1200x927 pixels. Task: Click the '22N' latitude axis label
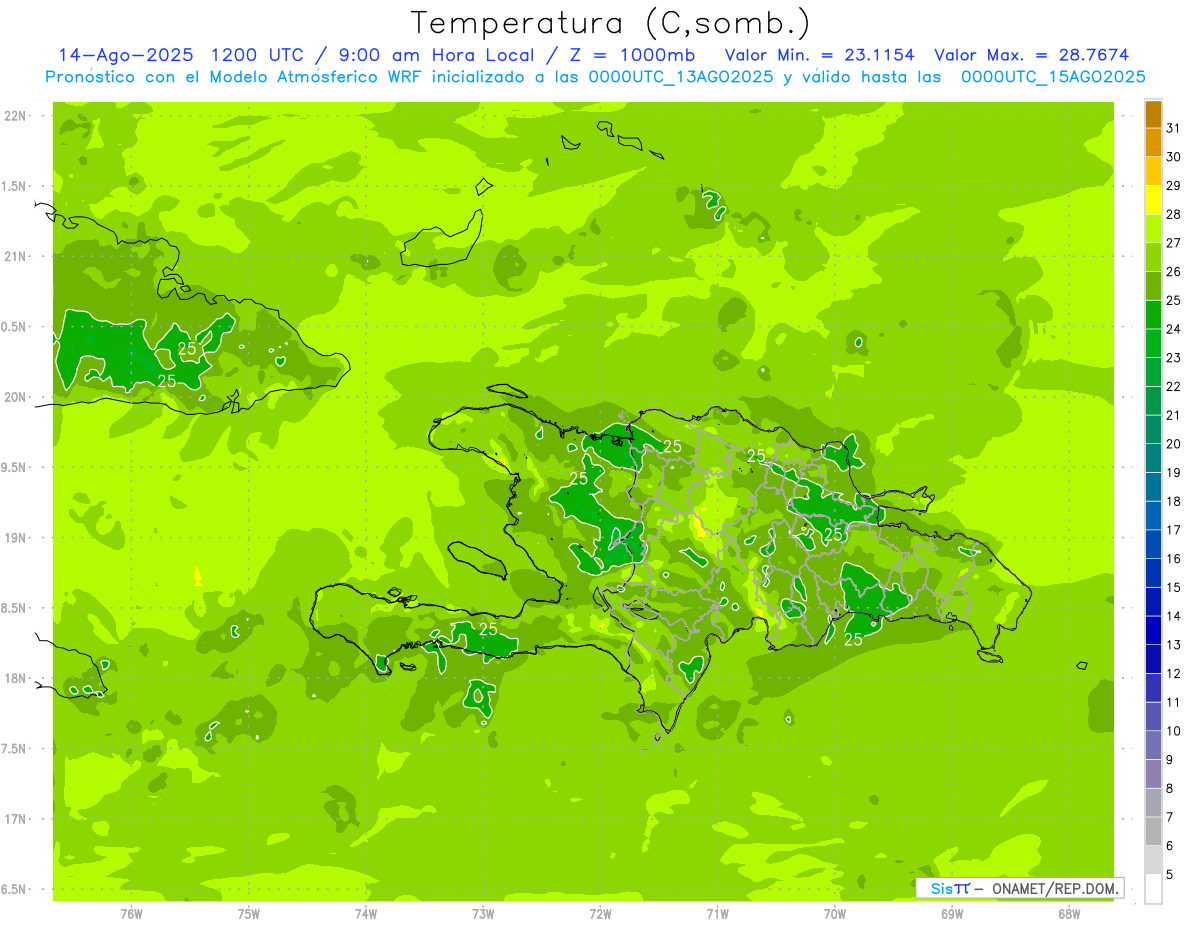pyautogui.click(x=15, y=116)
